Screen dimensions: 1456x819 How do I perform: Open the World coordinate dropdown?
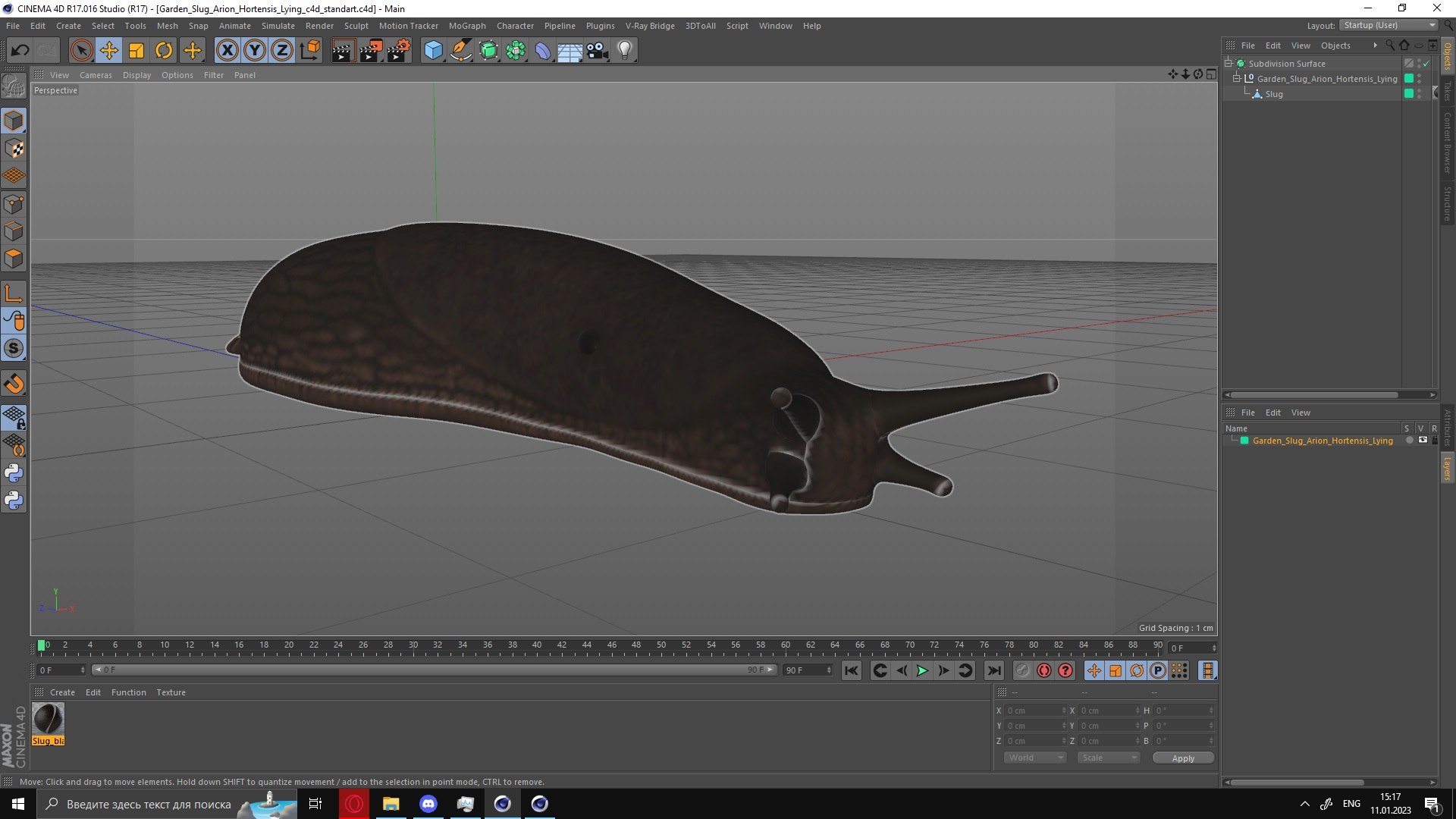[x=1035, y=758]
